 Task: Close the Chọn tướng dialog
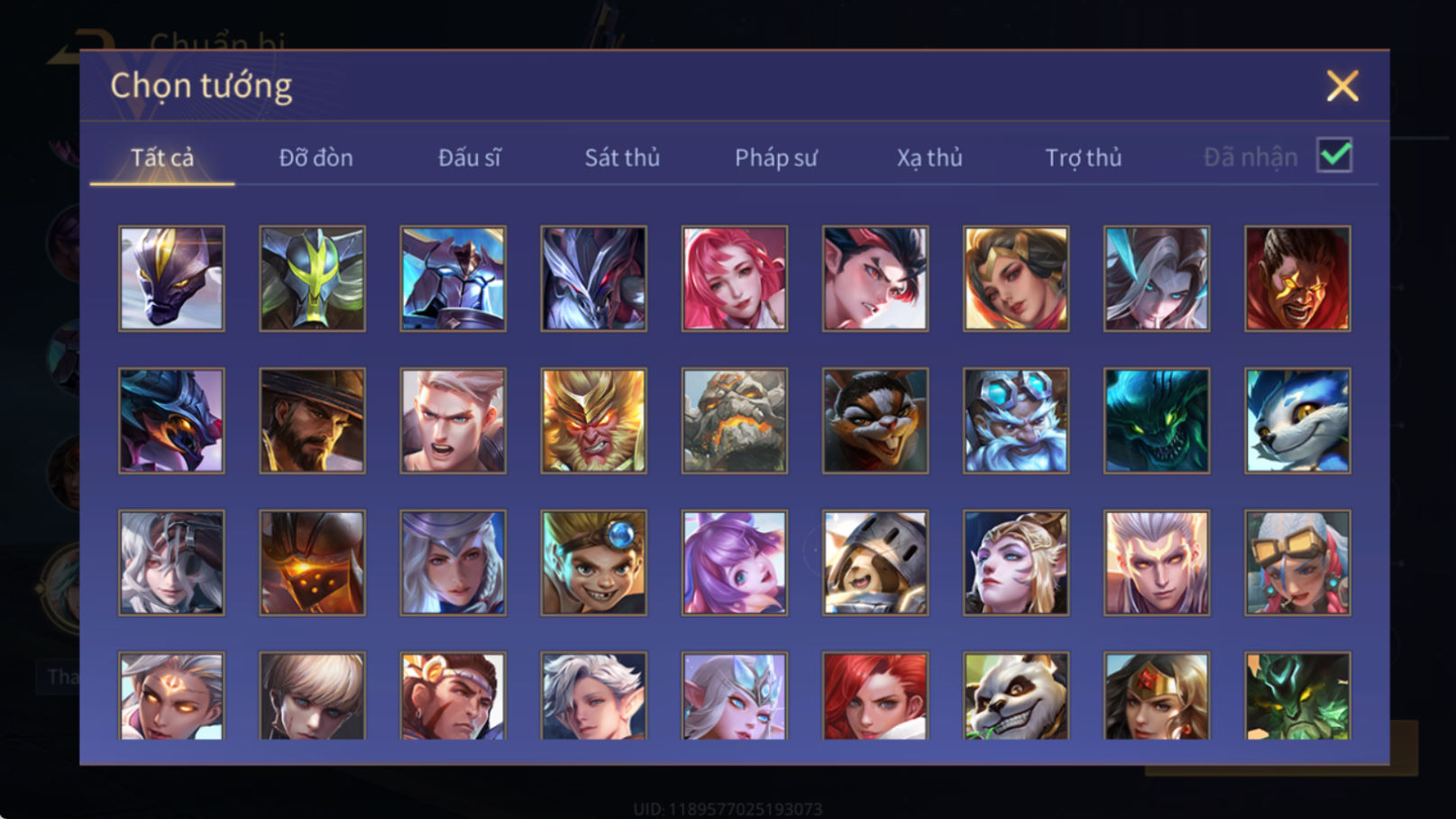1342,86
